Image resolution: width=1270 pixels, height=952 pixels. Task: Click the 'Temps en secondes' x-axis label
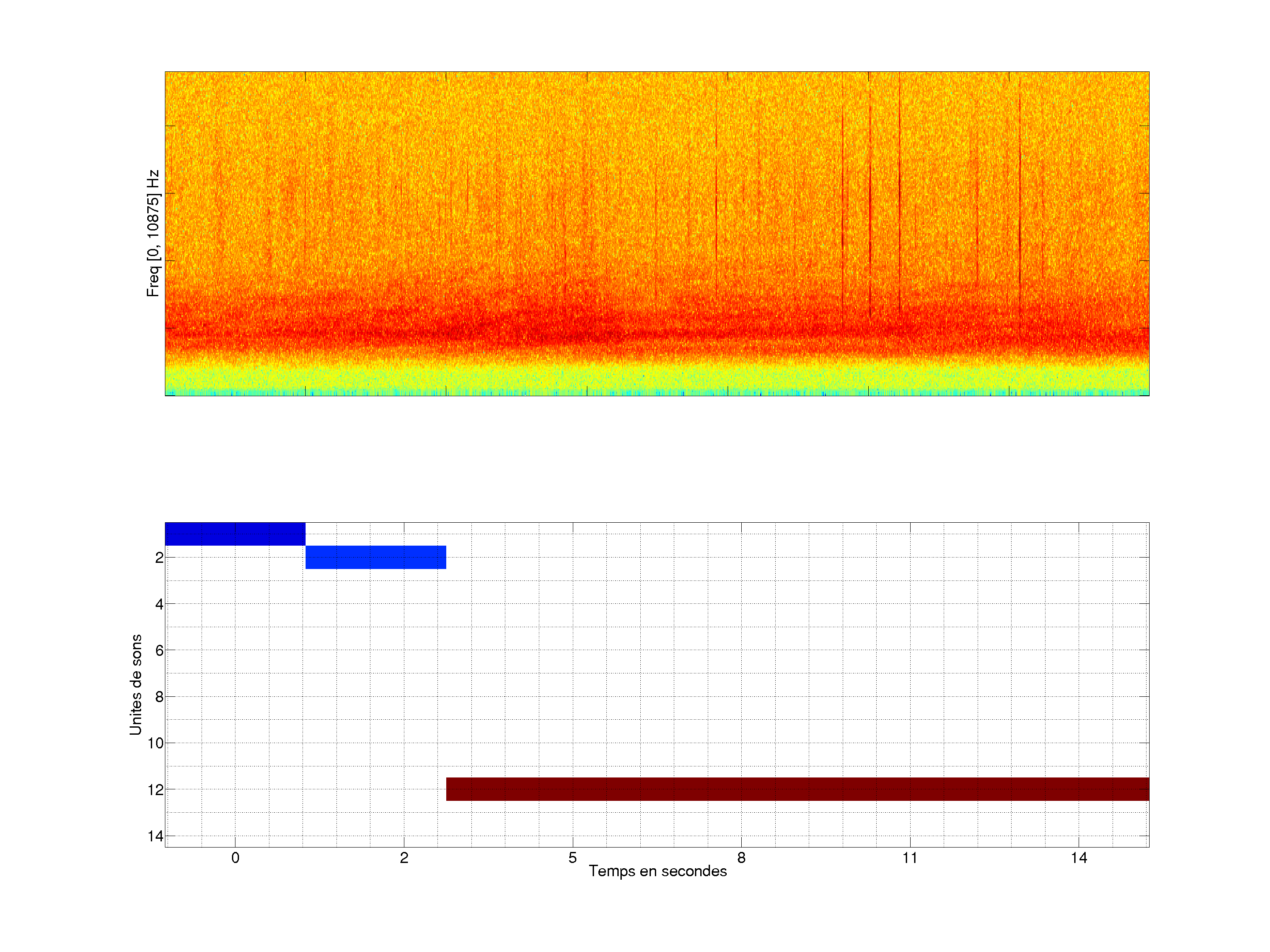[657, 871]
